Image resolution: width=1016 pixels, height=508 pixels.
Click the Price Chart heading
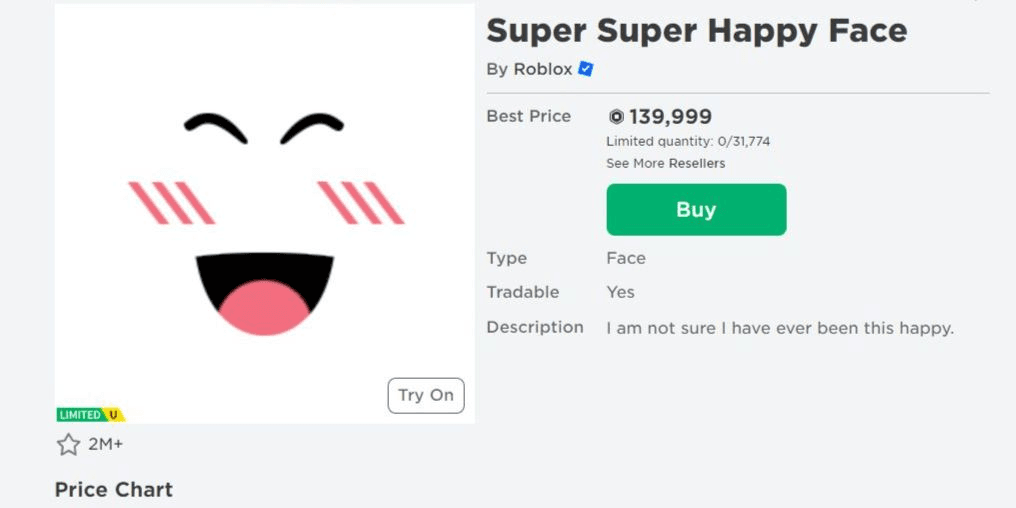coord(114,489)
